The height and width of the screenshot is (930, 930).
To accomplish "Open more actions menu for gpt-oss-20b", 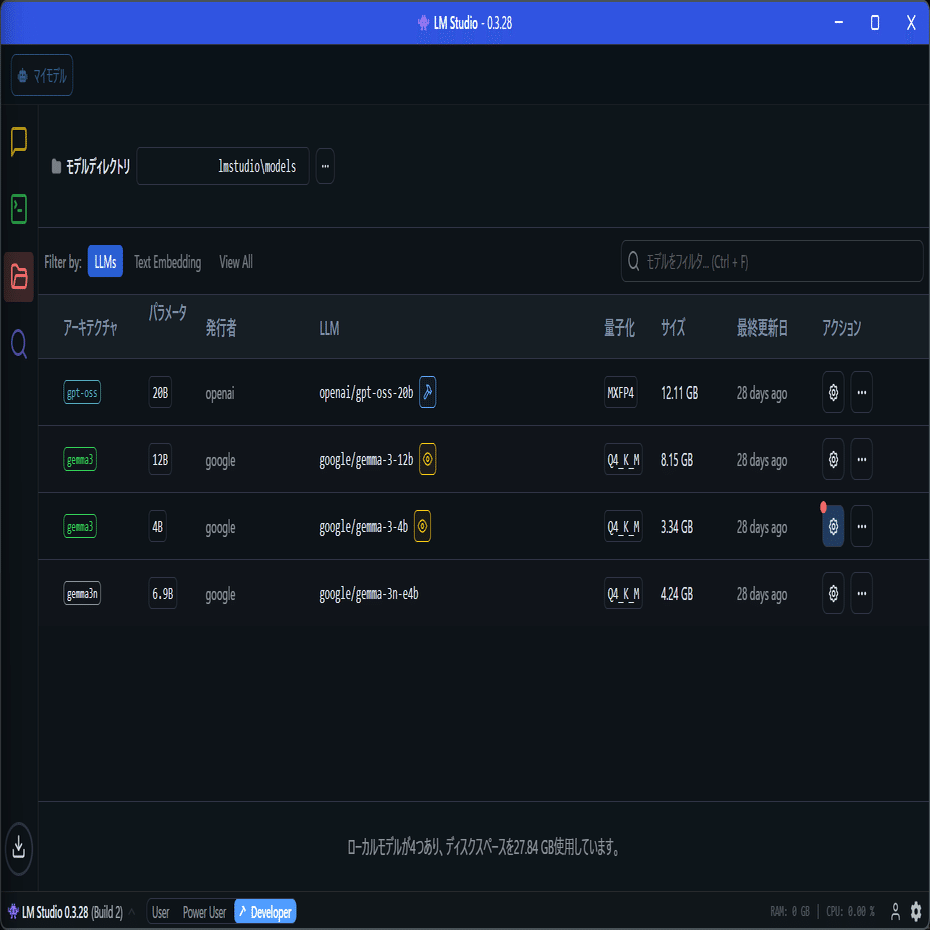I will [x=862, y=393].
